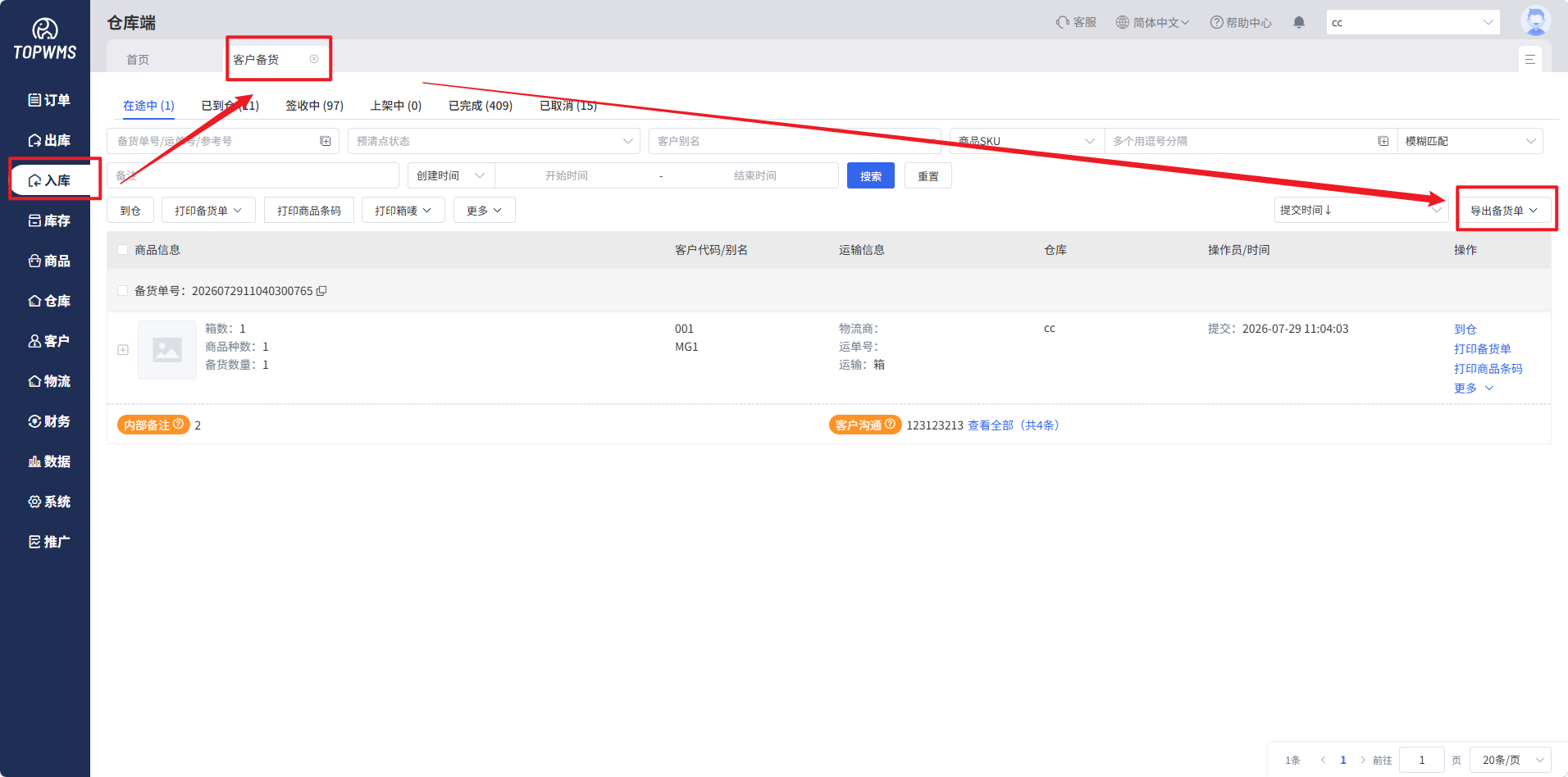Click the 打印商品条码 toolbar button
The height and width of the screenshot is (777, 1568).
coord(309,210)
